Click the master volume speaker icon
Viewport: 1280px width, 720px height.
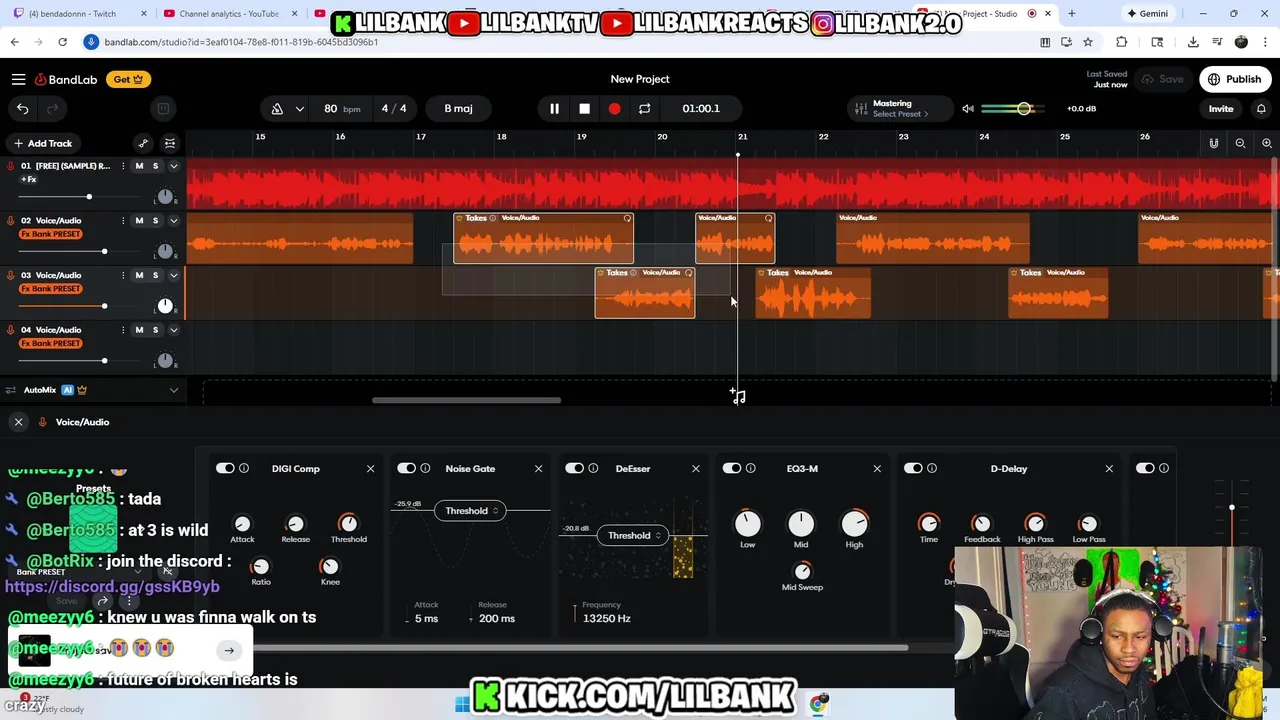968,108
